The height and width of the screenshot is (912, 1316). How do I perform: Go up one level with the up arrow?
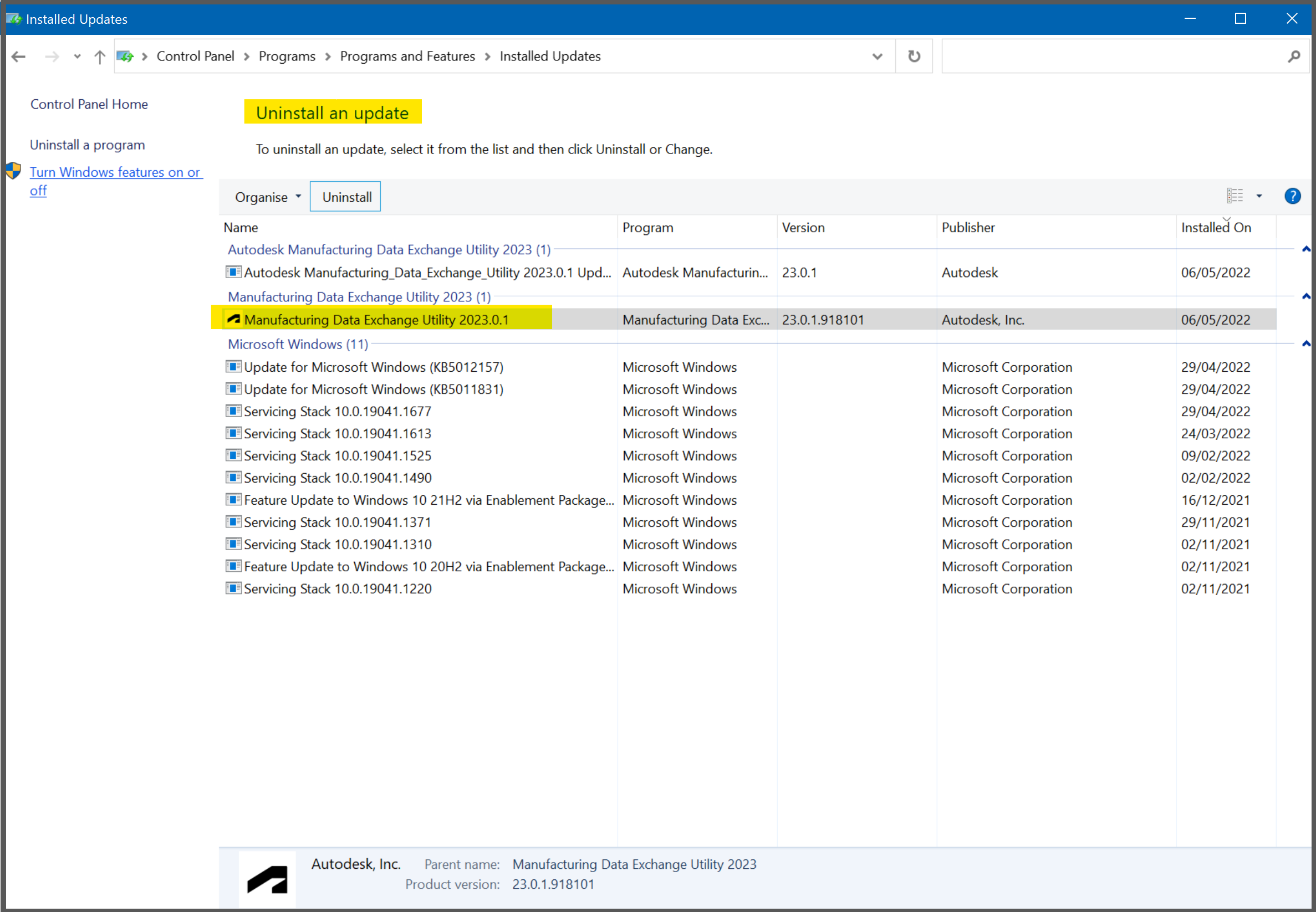[x=99, y=56]
